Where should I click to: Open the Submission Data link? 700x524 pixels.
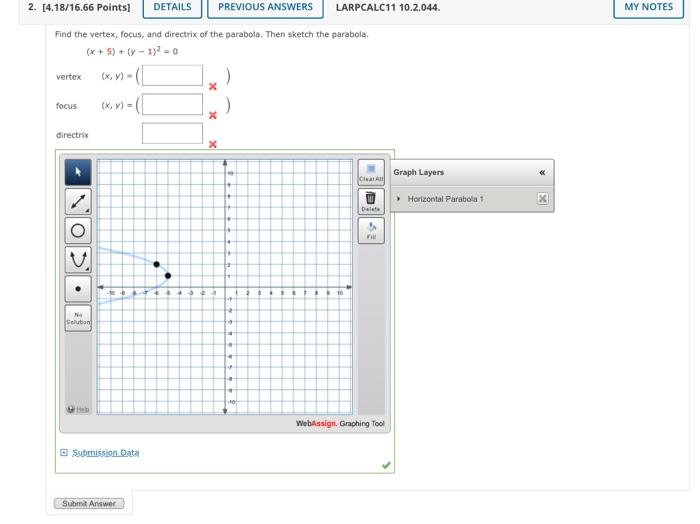(x=105, y=453)
